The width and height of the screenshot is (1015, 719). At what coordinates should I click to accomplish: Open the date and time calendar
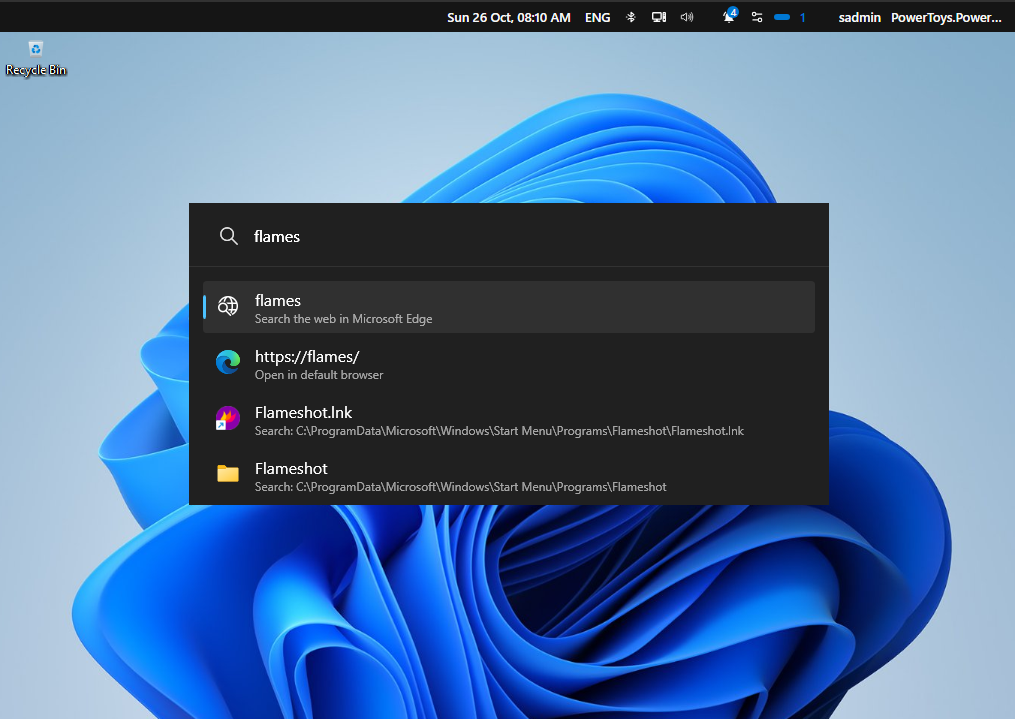pos(509,17)
